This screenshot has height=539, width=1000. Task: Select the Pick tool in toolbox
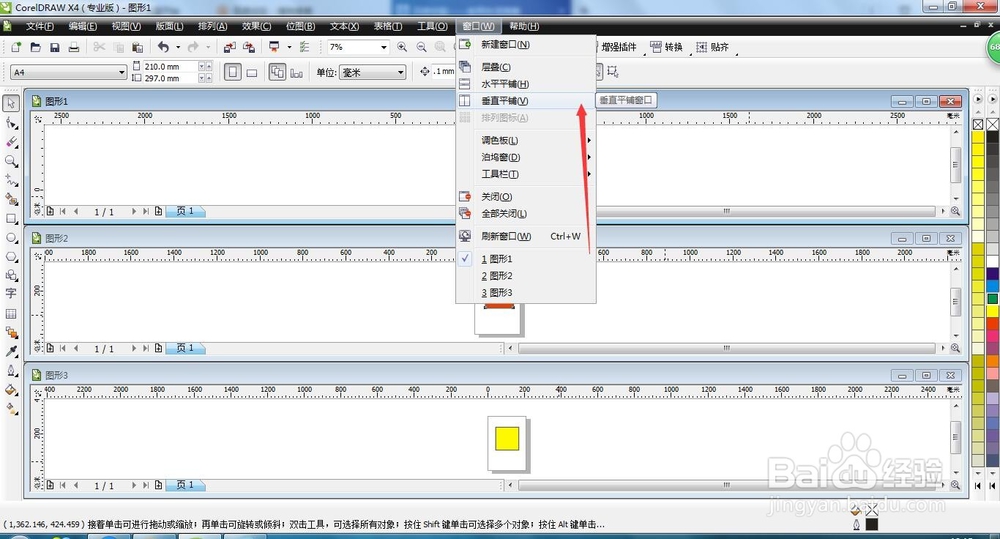pyautogui.click(x=11, y=103)
